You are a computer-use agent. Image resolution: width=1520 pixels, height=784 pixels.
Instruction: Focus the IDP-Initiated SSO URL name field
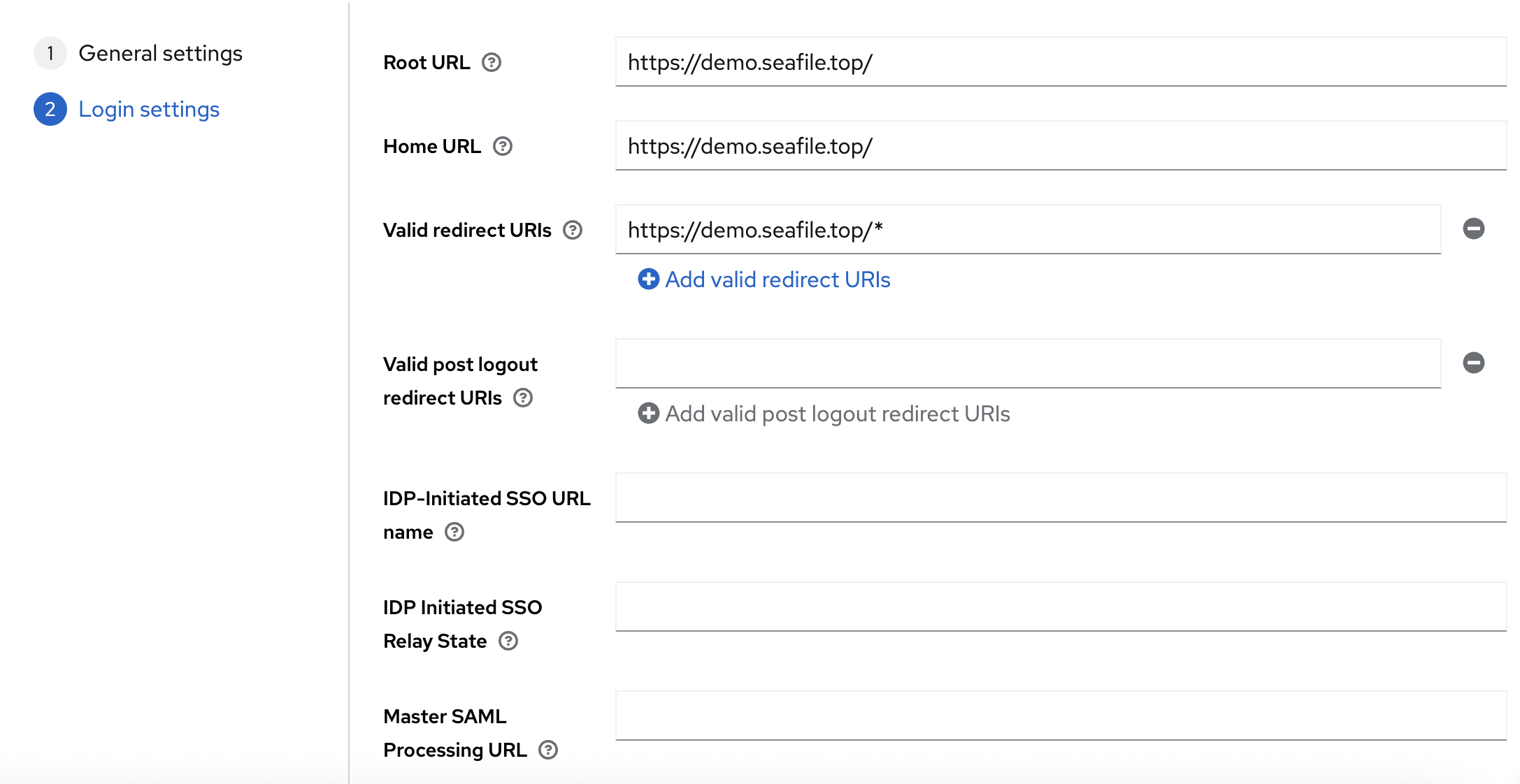point(1060,498)
